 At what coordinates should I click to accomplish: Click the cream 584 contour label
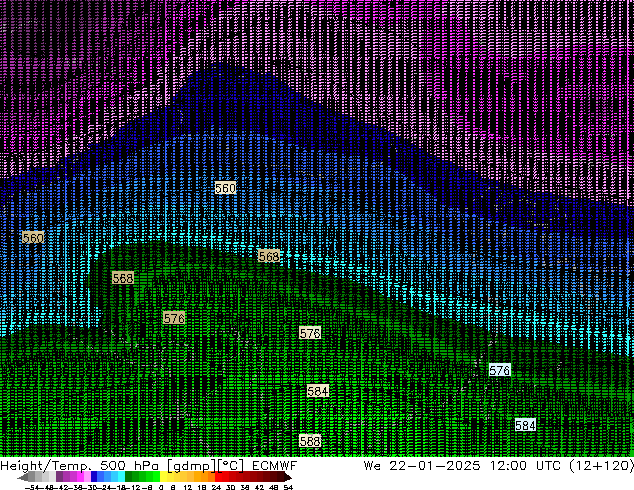click(x=317, y=391)
